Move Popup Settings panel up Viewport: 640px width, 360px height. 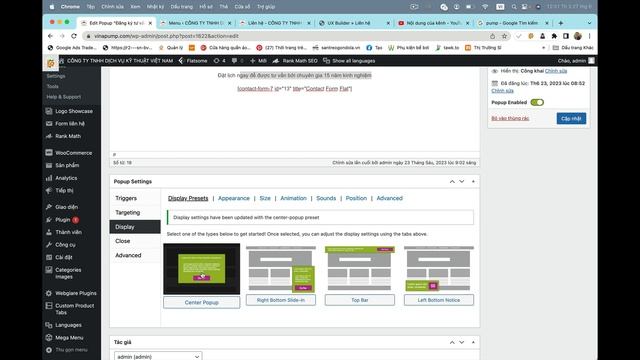pos(452,181)
